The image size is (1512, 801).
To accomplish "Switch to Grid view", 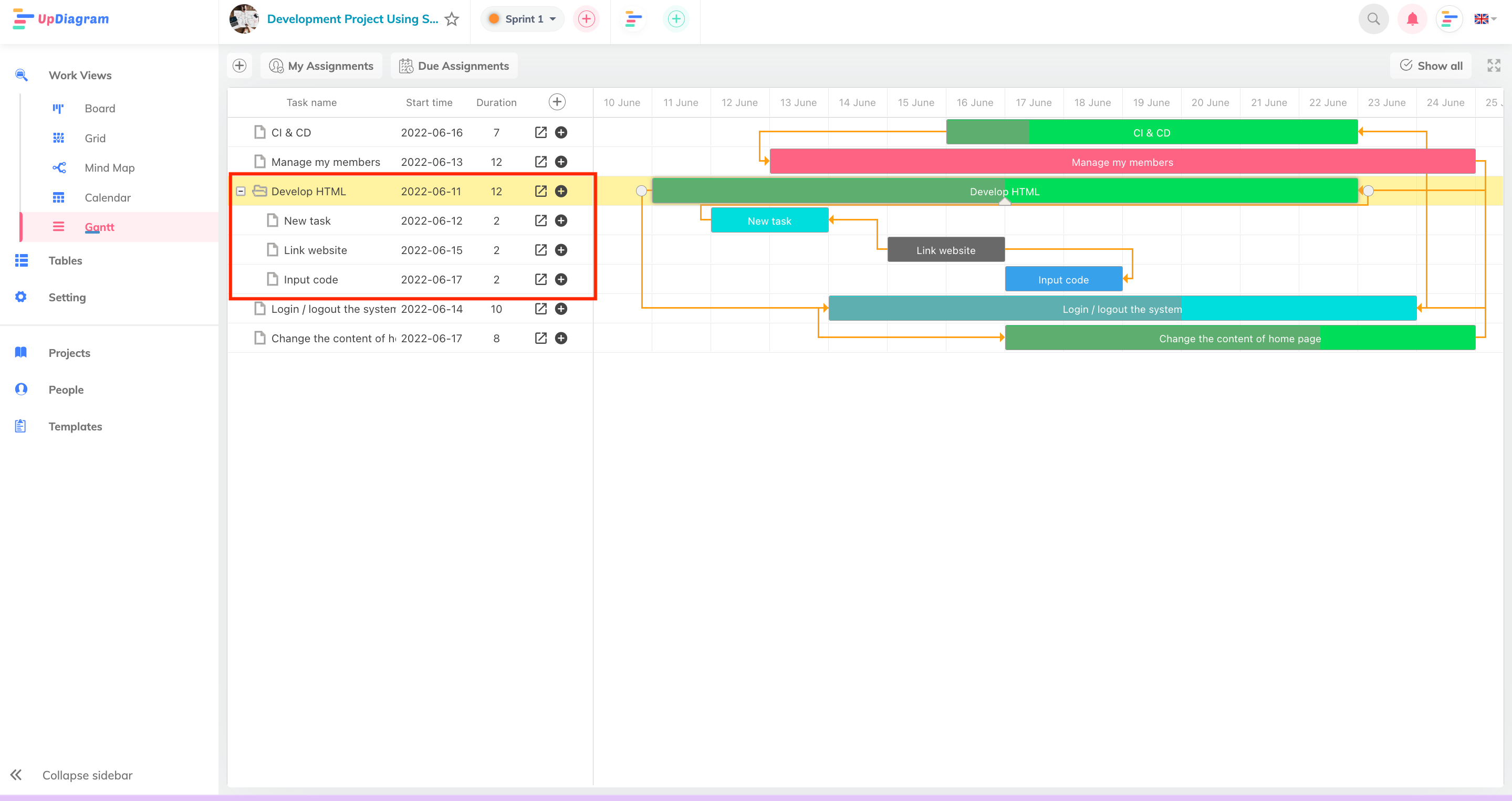I will (x=95, y=138).
